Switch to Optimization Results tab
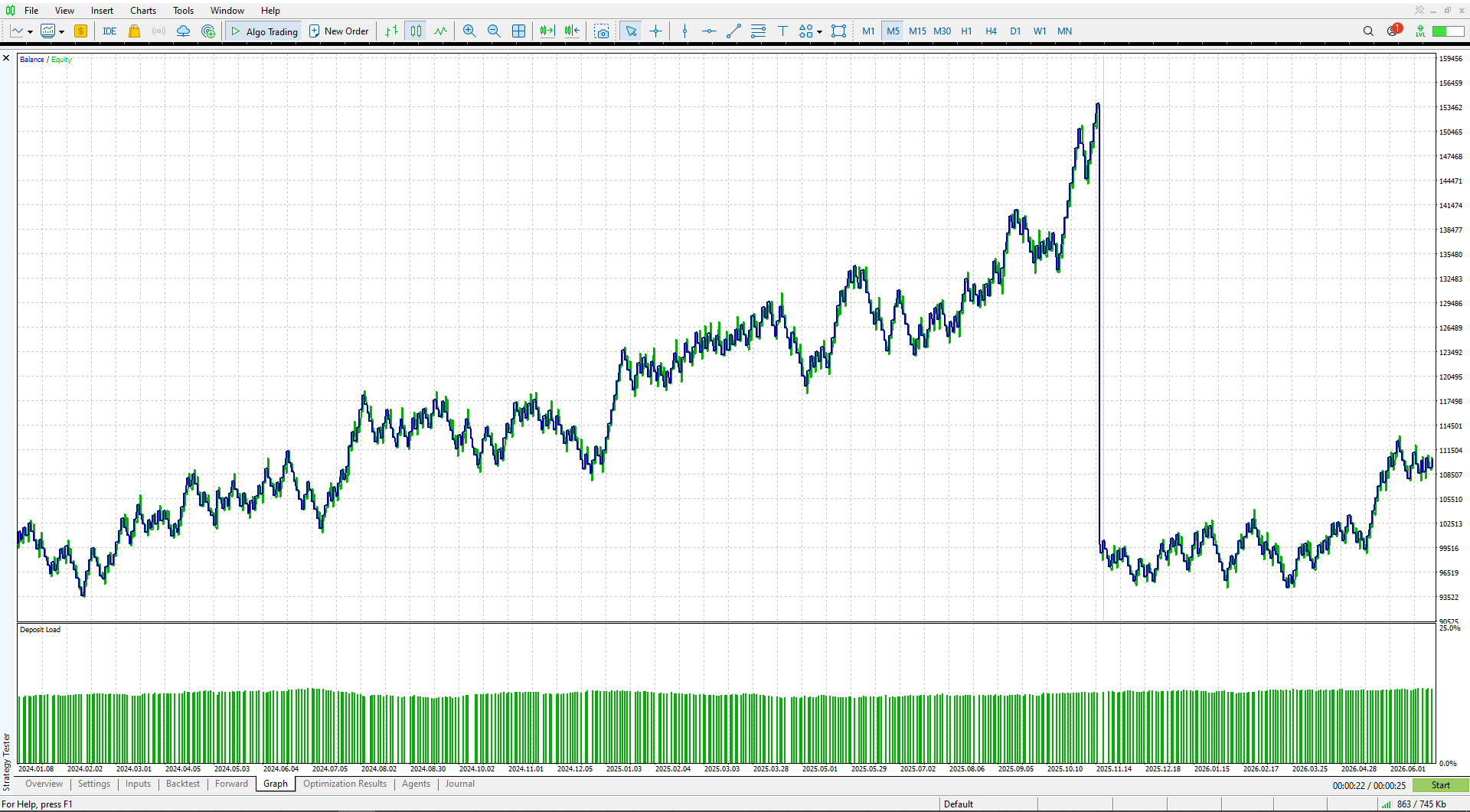The height and width of the screenshot is (812, 1470). point(345,784)
